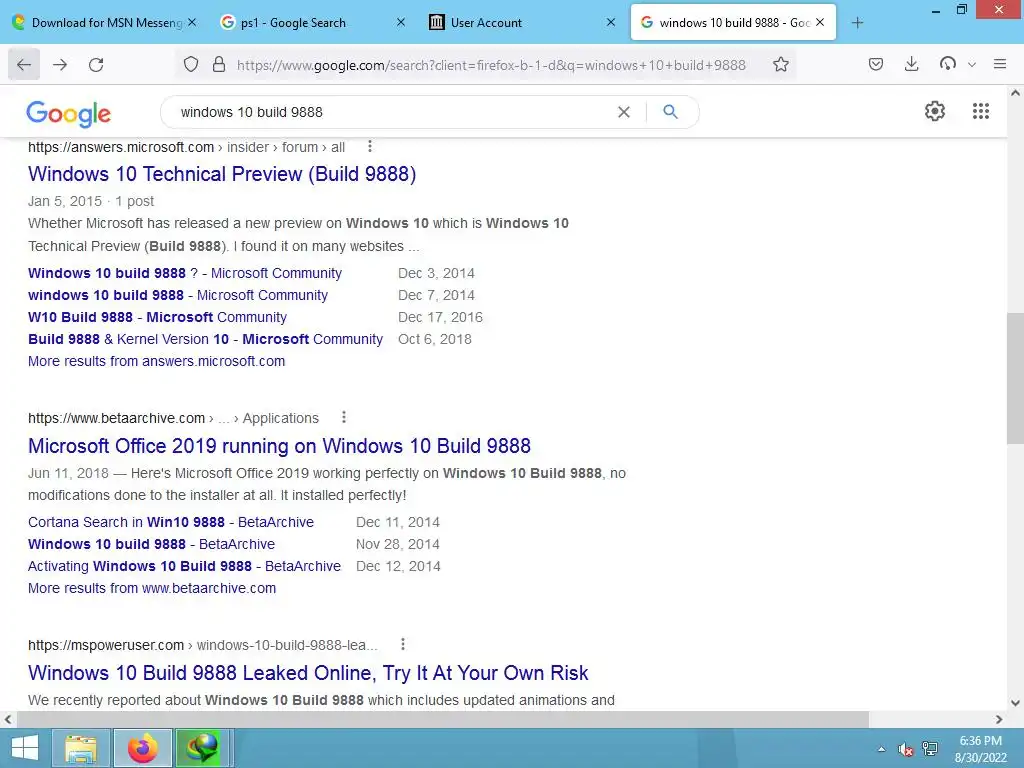Open Build 9888 & Kernel Version 10 link
Screen dimensions: 1024x768
[x=205, y=339]
